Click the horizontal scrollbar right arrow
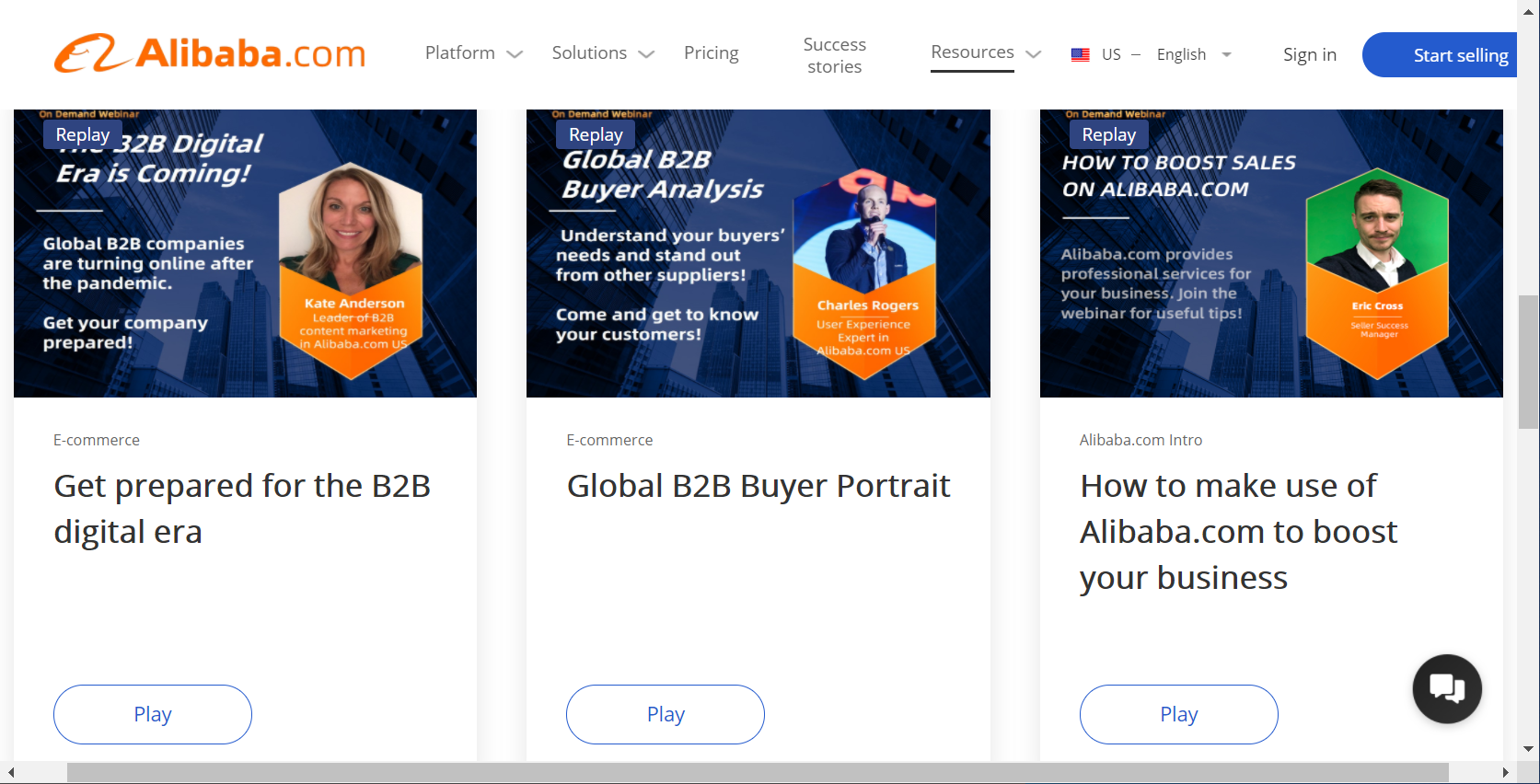This screenshot has width=1540, height=784. point(1506,772)
